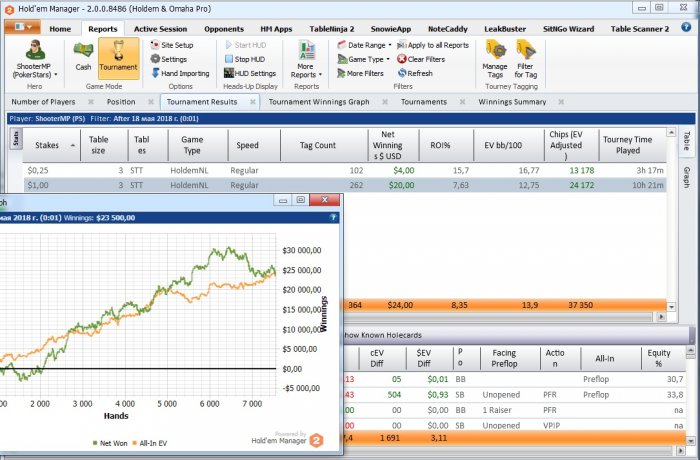Viewport: 700px width, 460px height.
Task: Open the ShooterMP hero selector
Action: [x=35, y=59]
